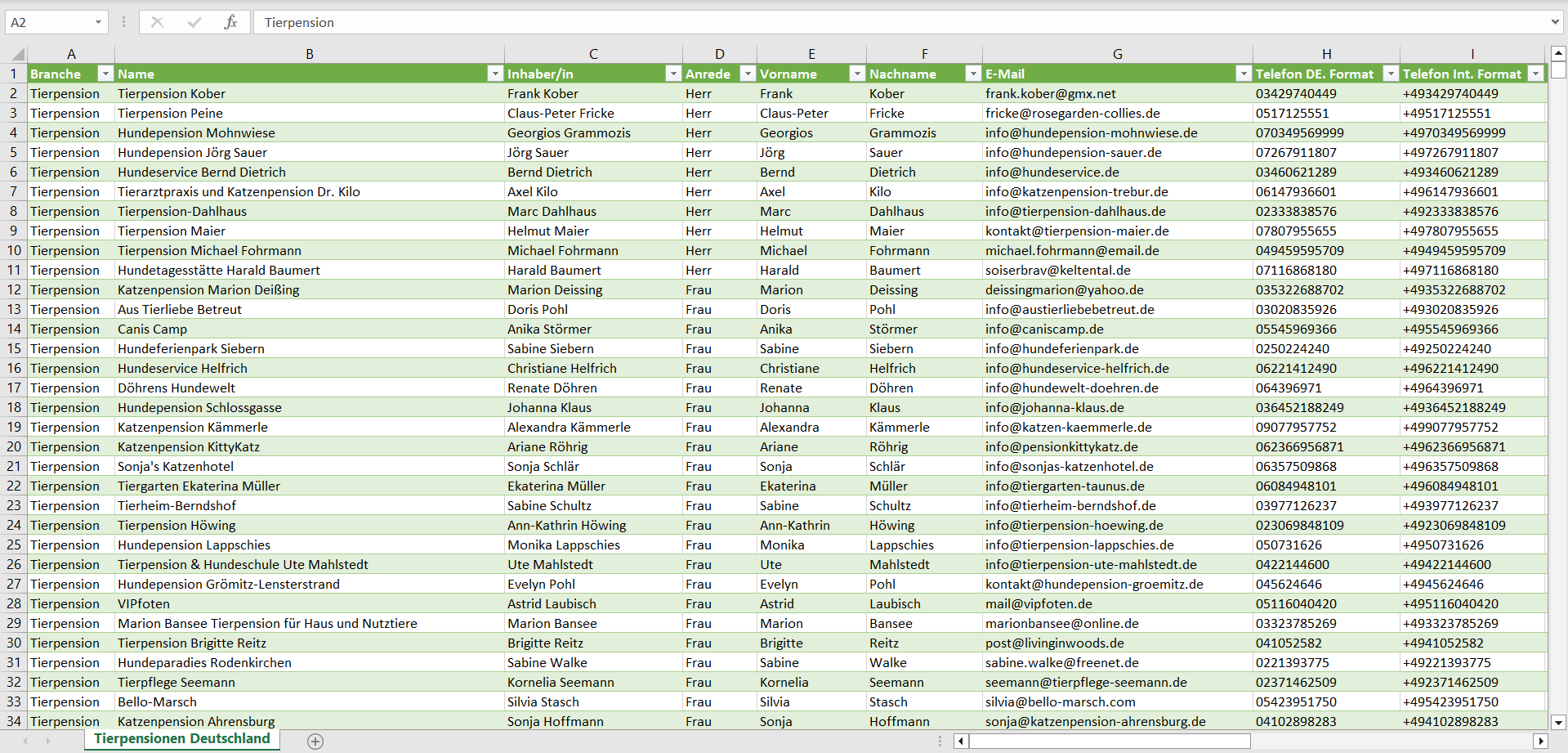Click the next sheet navigation arrow
The width and height of the screenshot is (1568, 753).
(x=48, y=741)
